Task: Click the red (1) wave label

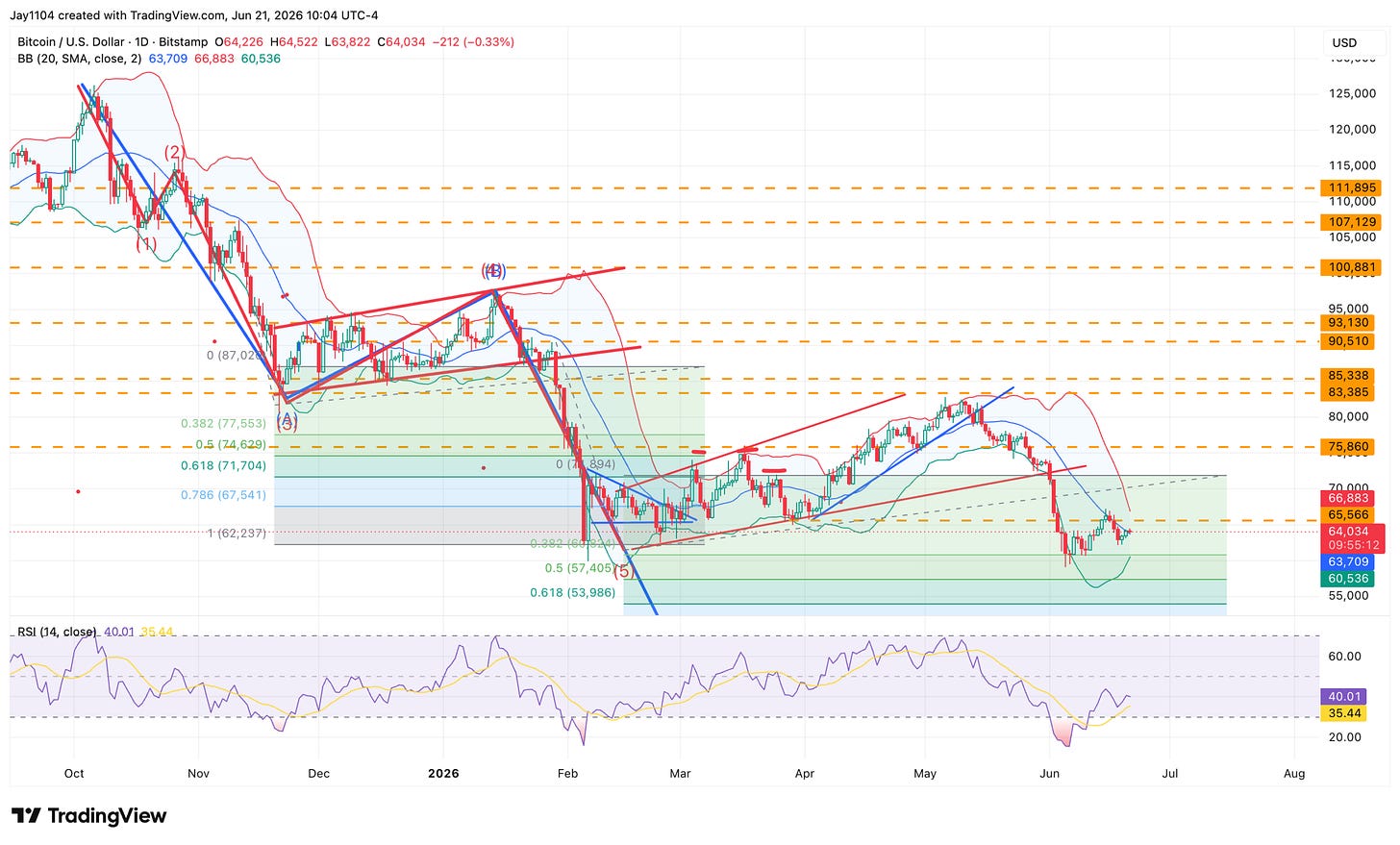Action: [145, 244]
